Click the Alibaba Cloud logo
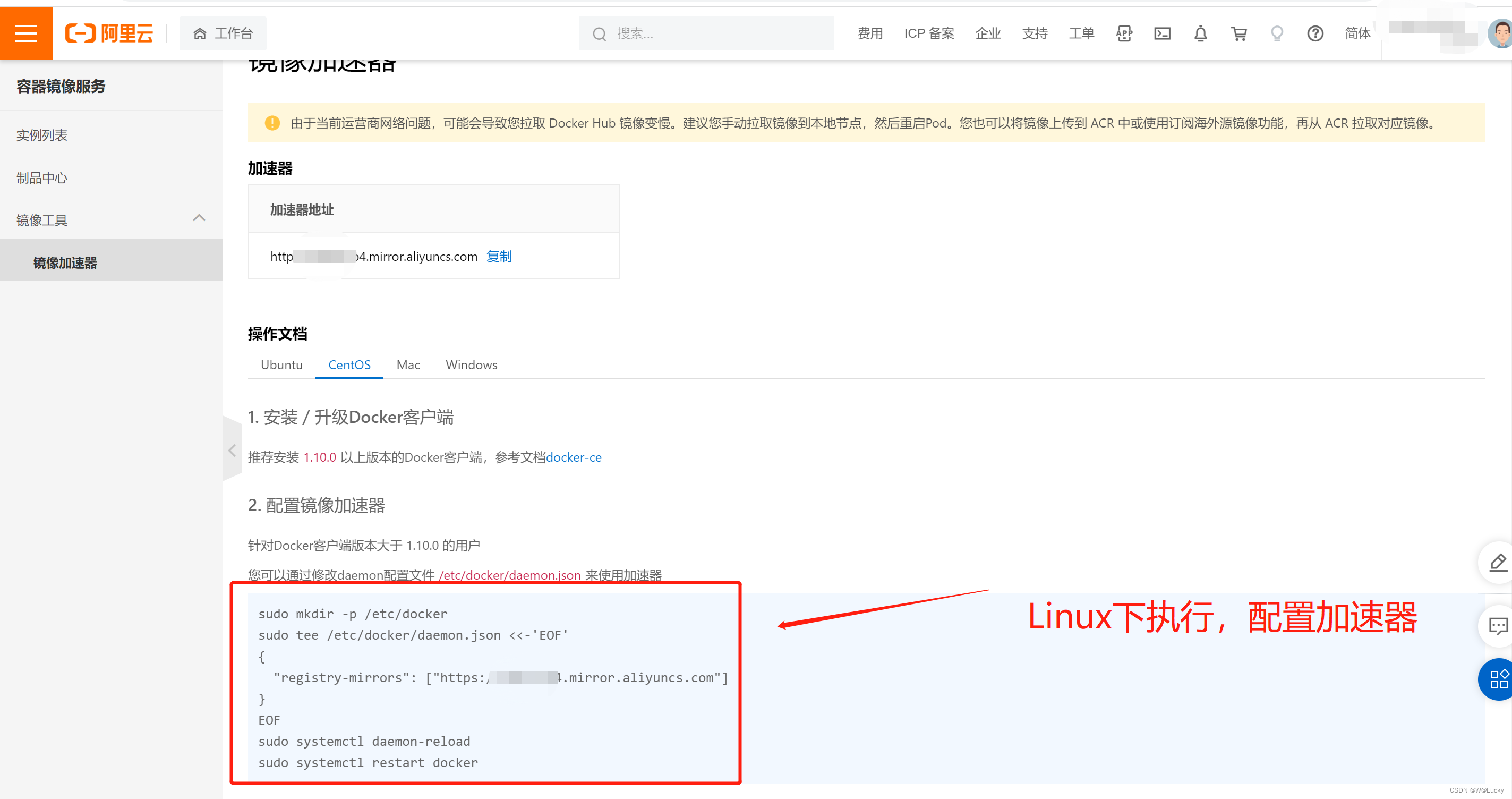The height and width of the screenshot is (799, 1512). coord(109,33)
